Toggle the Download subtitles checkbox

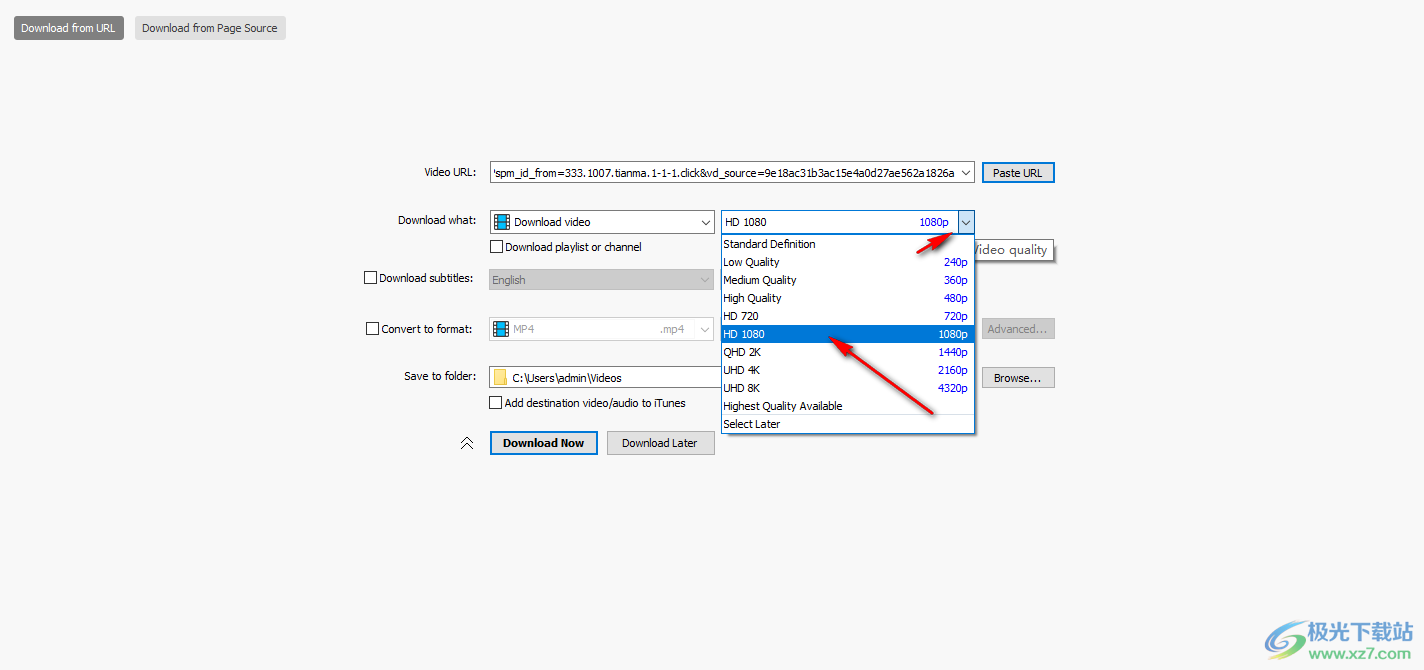[x=370, y=278]
